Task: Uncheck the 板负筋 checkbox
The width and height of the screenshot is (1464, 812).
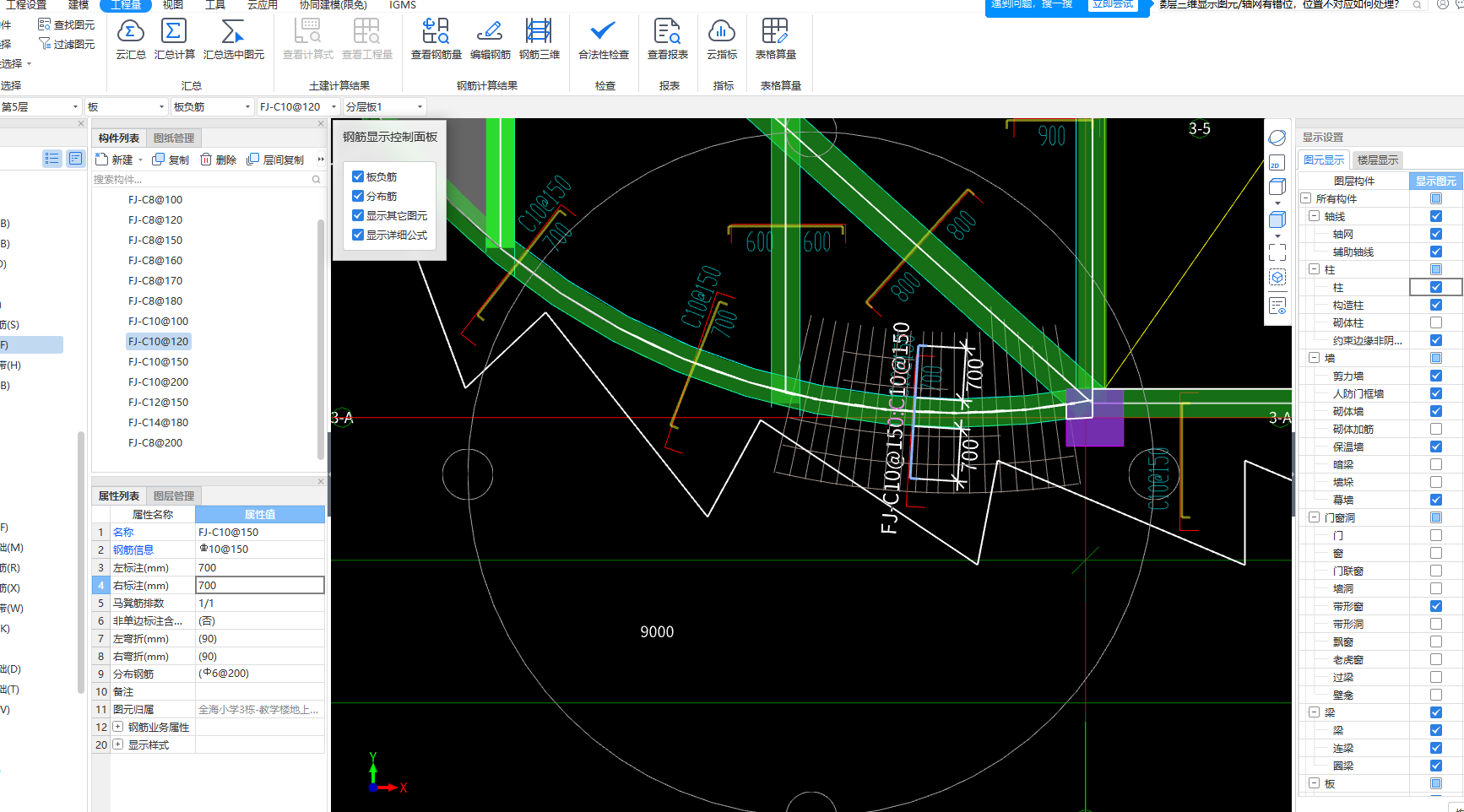Action: [358, 176]
